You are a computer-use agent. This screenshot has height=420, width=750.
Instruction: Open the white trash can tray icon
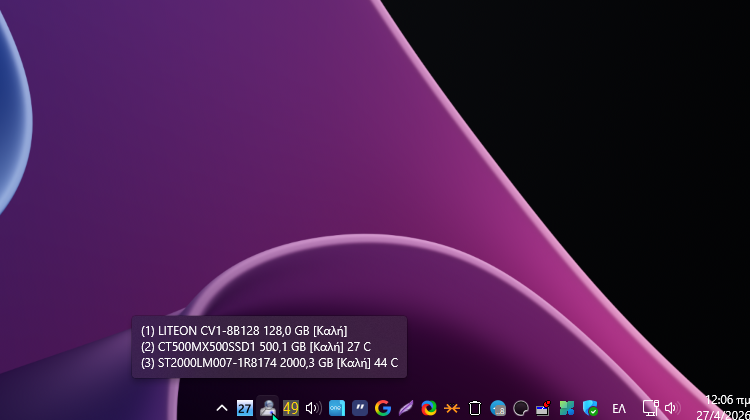click(x=475, y=408)
